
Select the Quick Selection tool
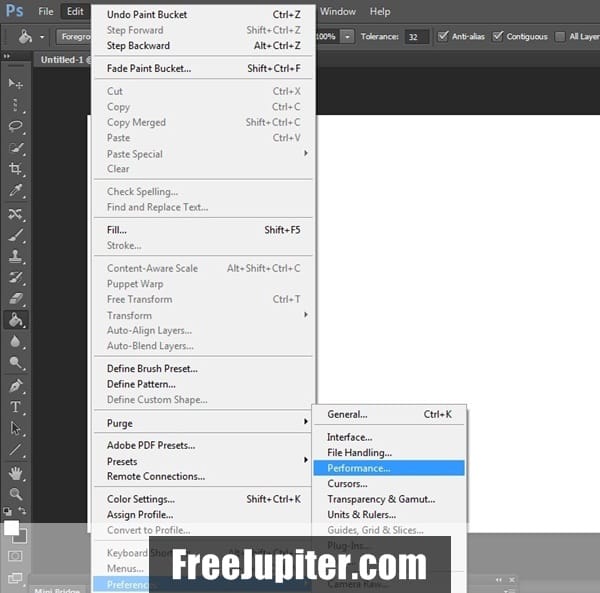point(15,148)
